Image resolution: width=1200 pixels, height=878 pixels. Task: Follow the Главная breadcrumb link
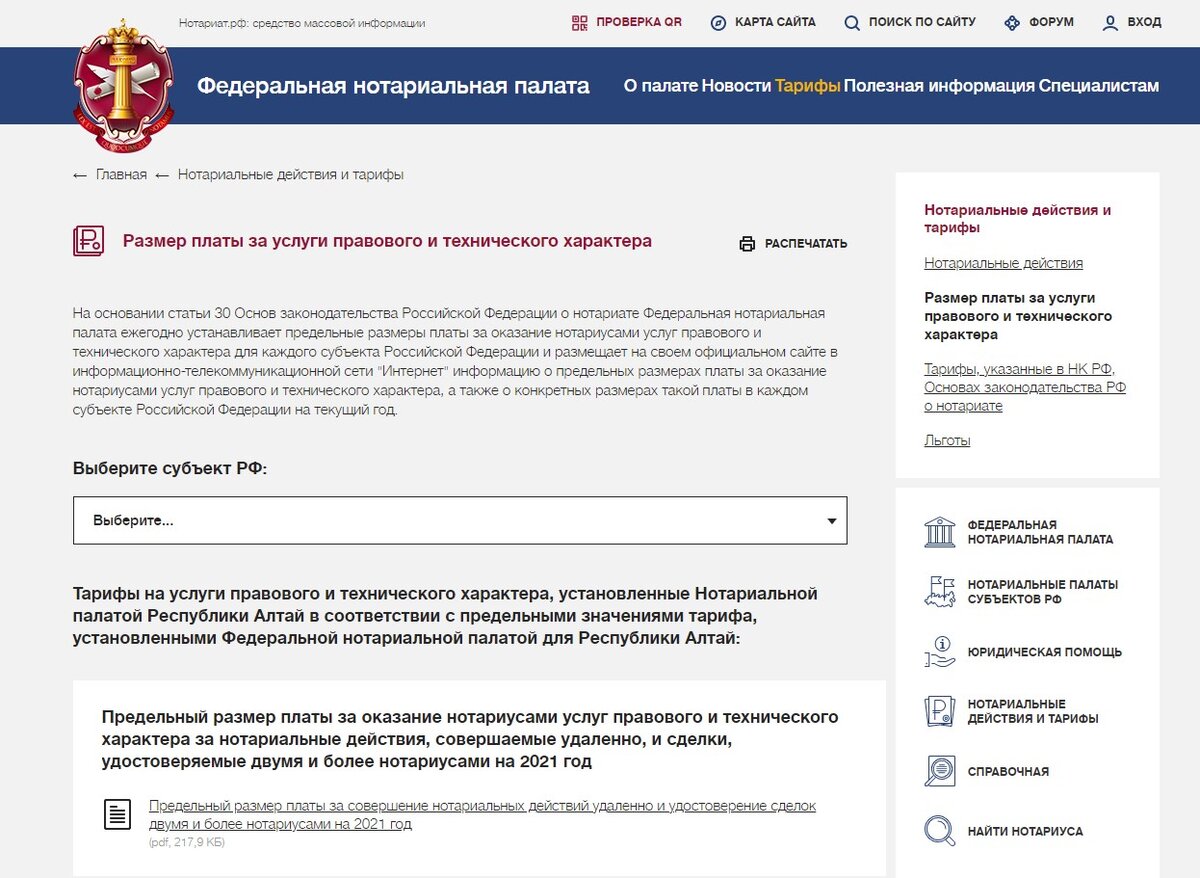(121, 175)
